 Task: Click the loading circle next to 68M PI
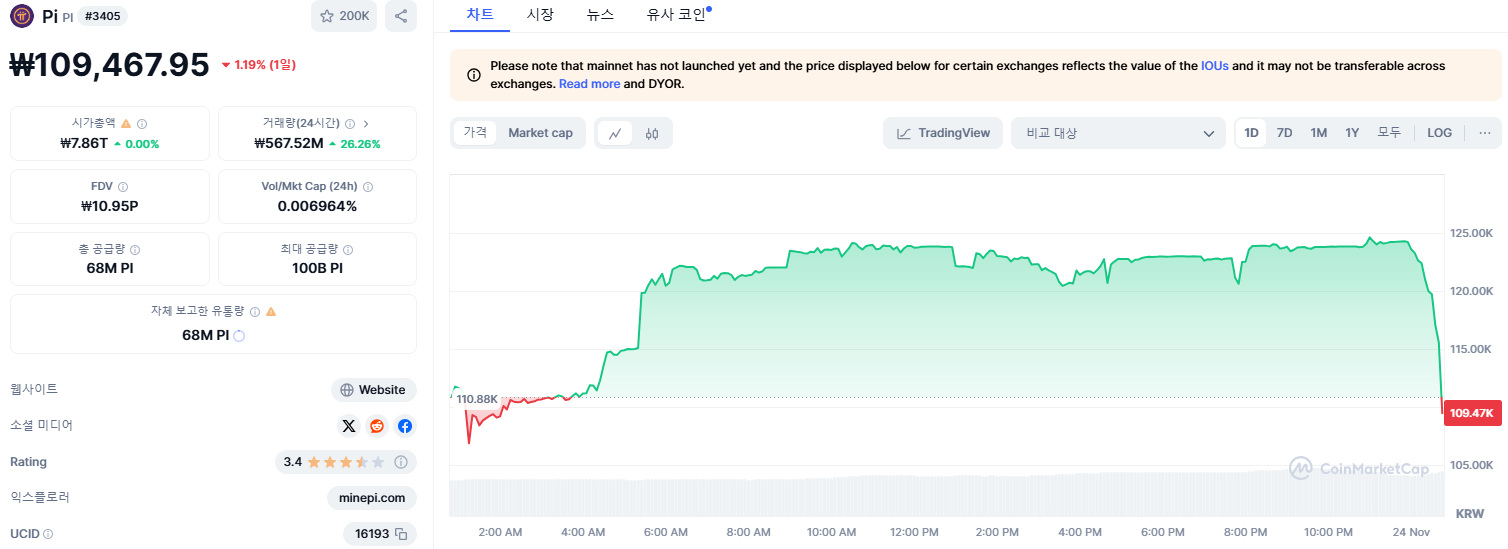tap(239, 335)
